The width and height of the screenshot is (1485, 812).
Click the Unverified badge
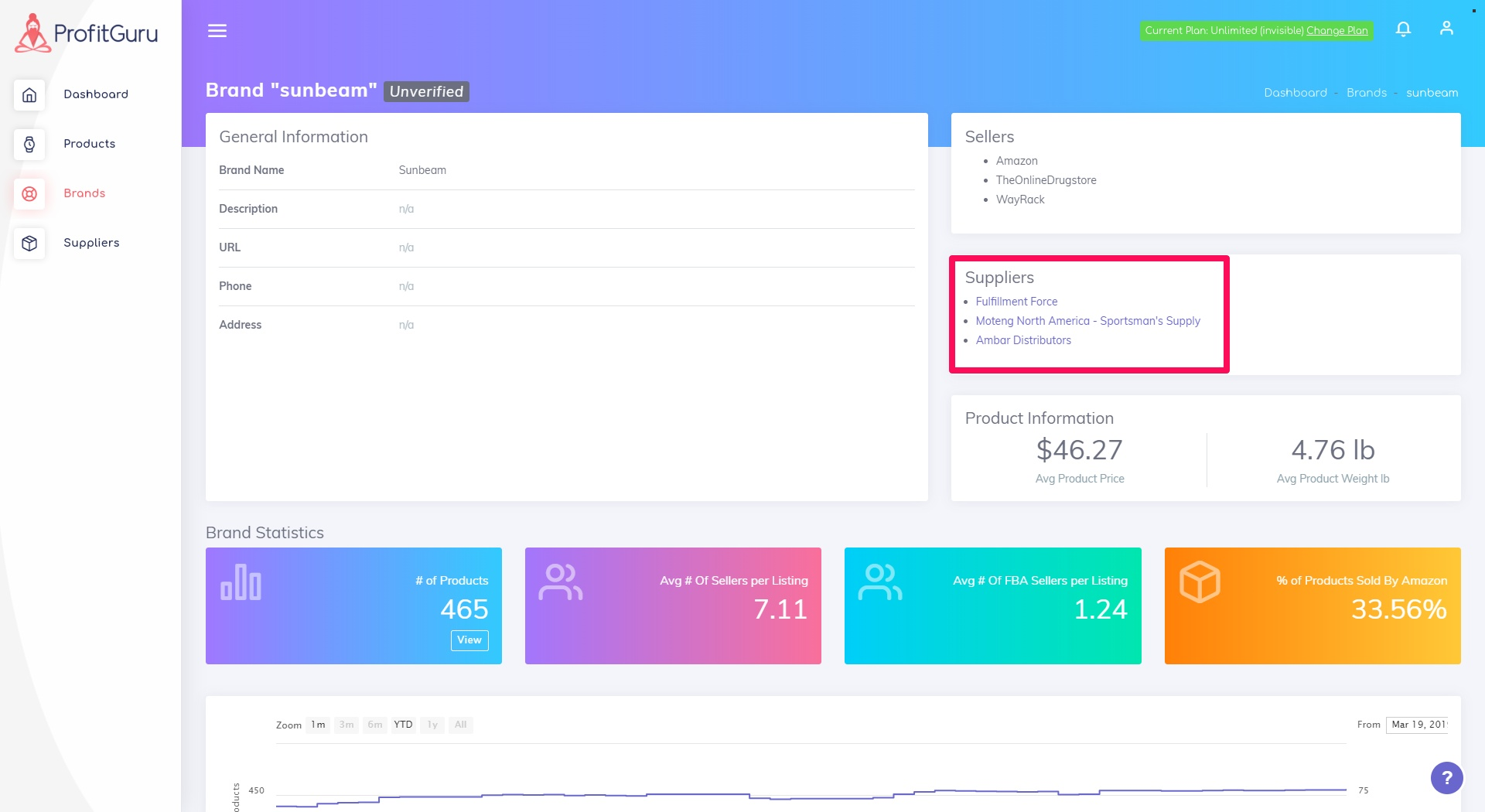point(426,91)
